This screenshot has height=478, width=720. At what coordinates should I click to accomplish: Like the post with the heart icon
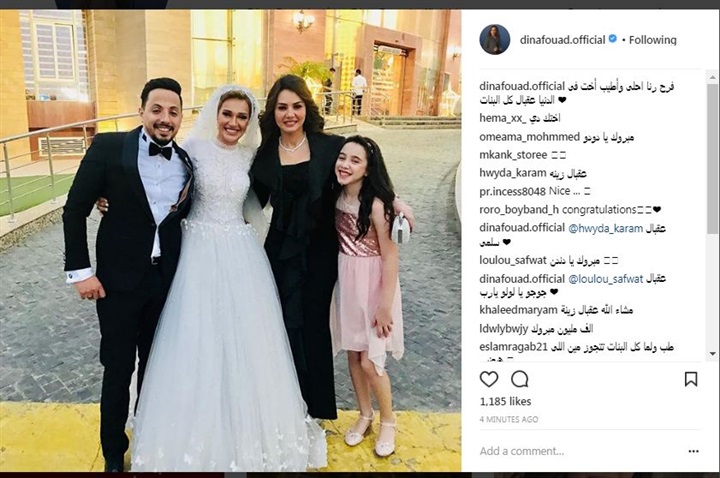pos(489,379)
